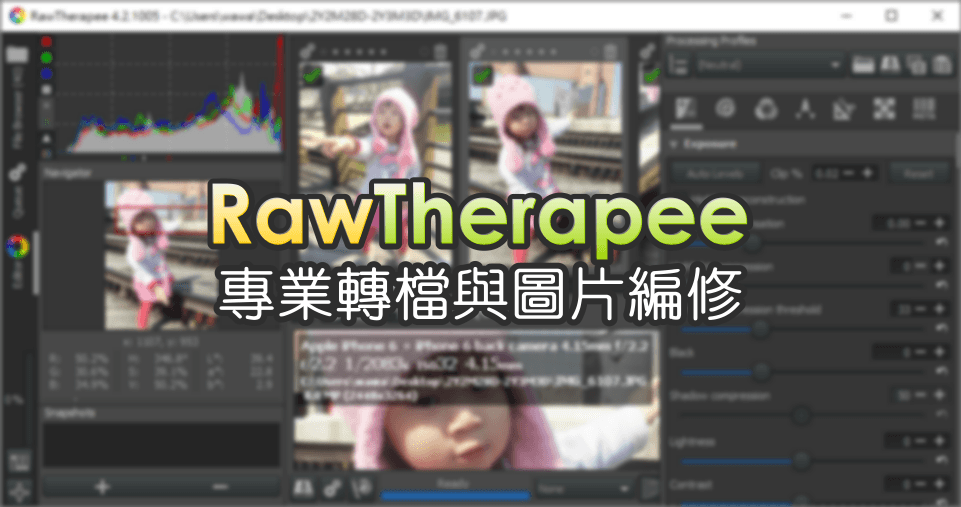Screen dimensions: 961x507
Task: Click the Save current profile icon
Action: [x=890, y=64]
